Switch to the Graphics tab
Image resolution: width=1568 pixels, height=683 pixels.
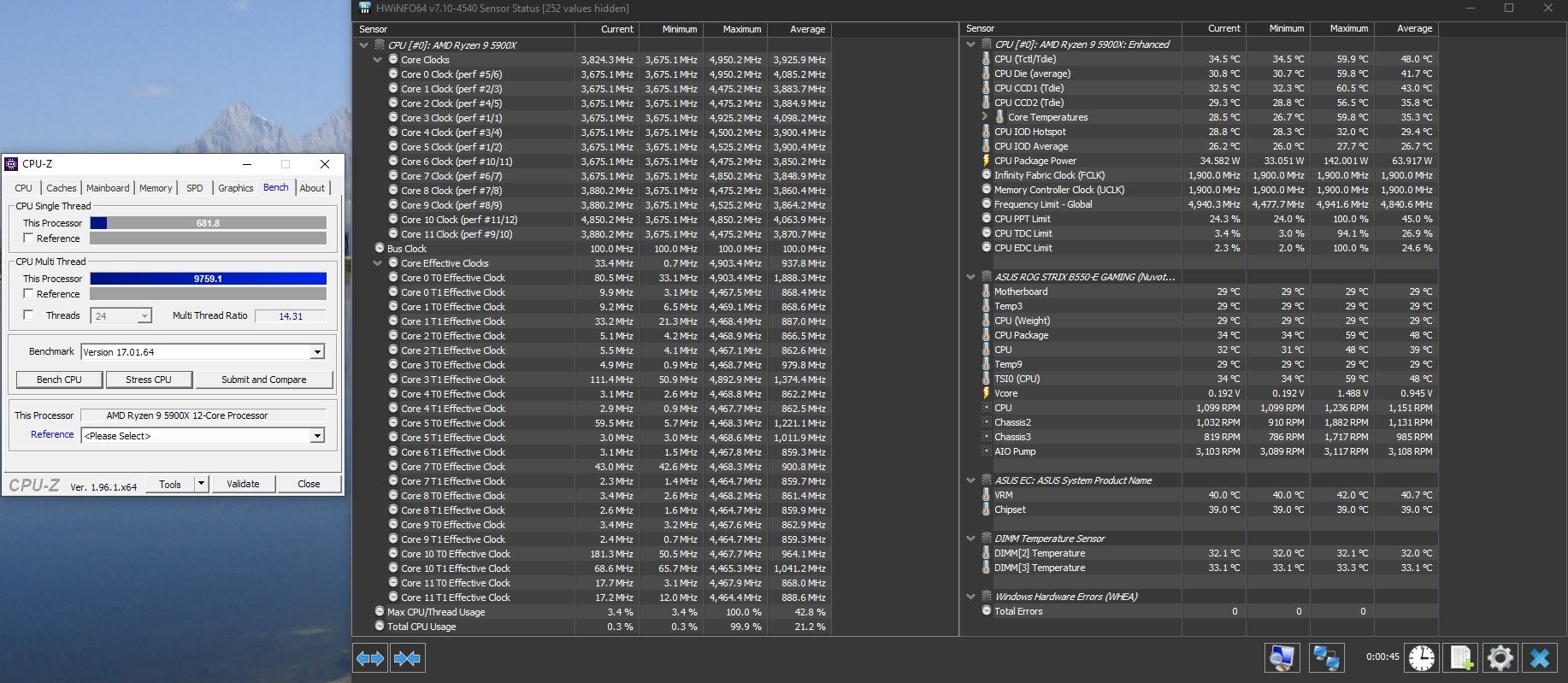coord(235,188)
